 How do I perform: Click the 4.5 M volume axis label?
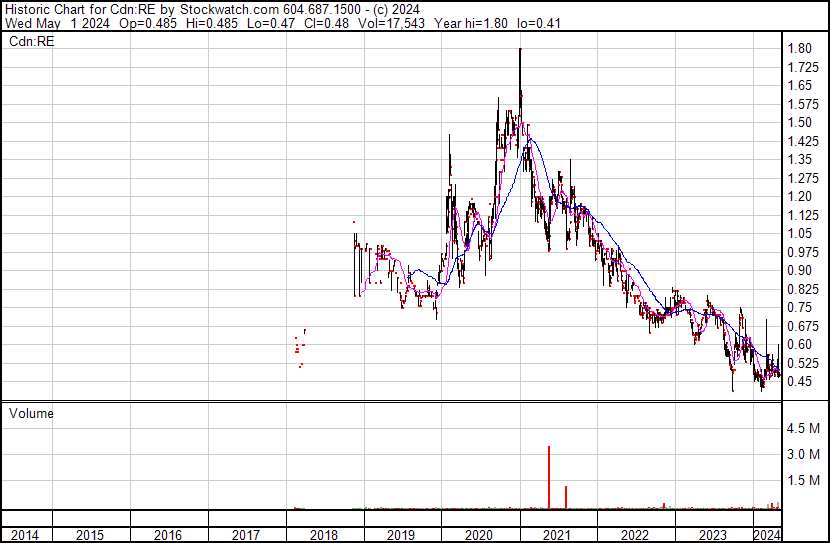[x=804, y=428]
